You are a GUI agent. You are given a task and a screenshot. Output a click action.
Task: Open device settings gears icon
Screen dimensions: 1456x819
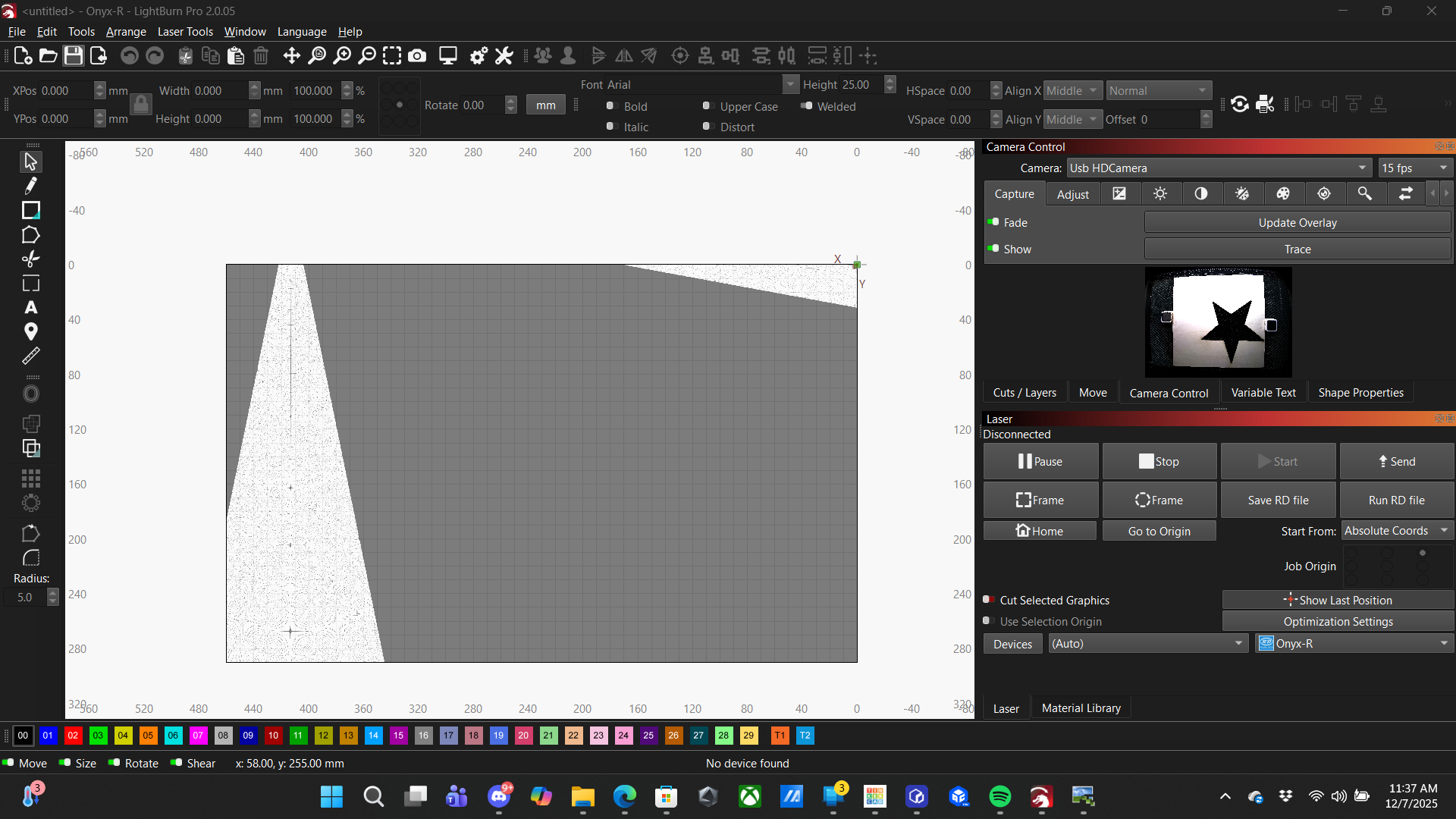(479, 55)
